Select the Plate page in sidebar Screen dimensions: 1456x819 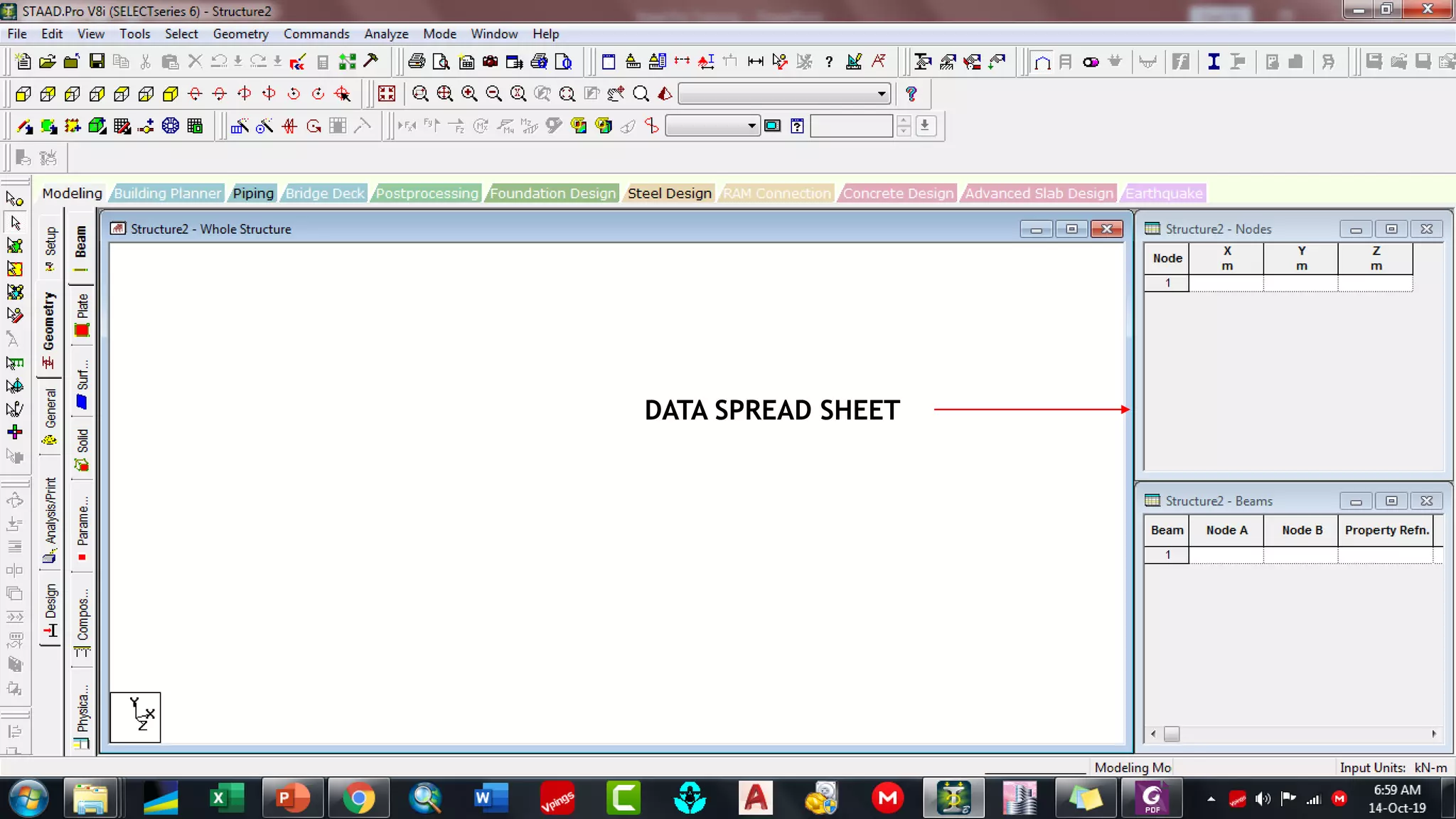click(82, 315)
